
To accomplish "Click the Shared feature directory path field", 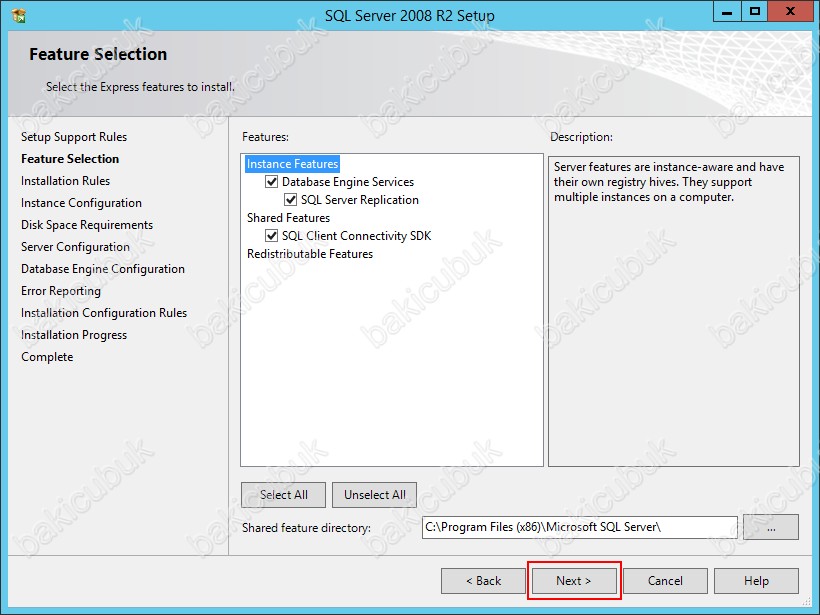I will pos(579,527).
